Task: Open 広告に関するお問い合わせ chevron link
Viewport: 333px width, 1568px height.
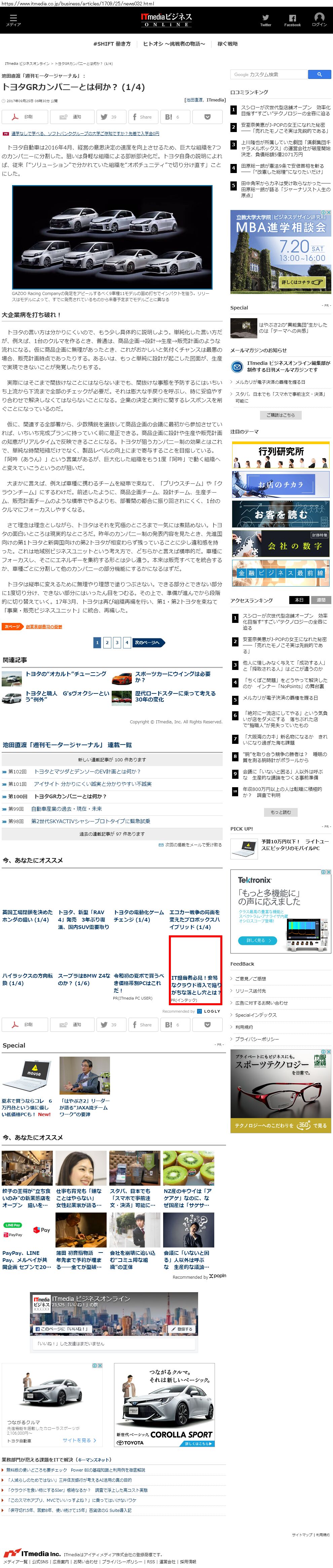Action: [x=261, y=1003]
